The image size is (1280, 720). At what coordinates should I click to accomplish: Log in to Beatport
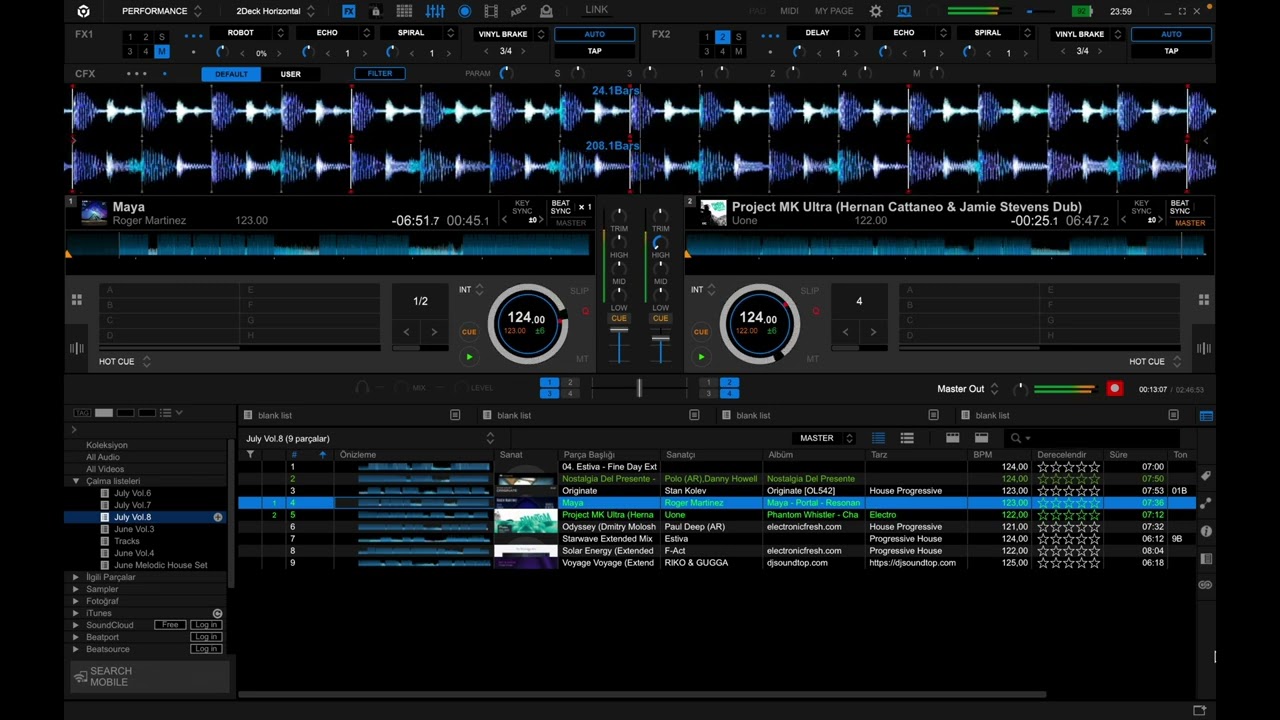click(x=206, y=637)
